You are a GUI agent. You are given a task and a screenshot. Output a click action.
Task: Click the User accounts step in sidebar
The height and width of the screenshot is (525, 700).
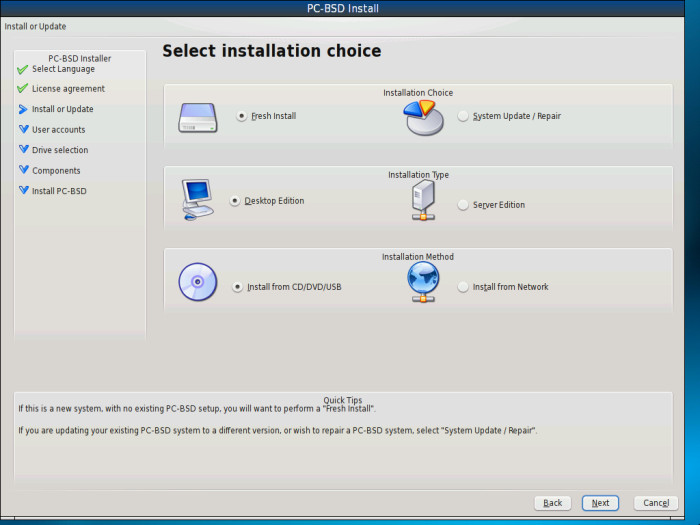pos(58,129)
